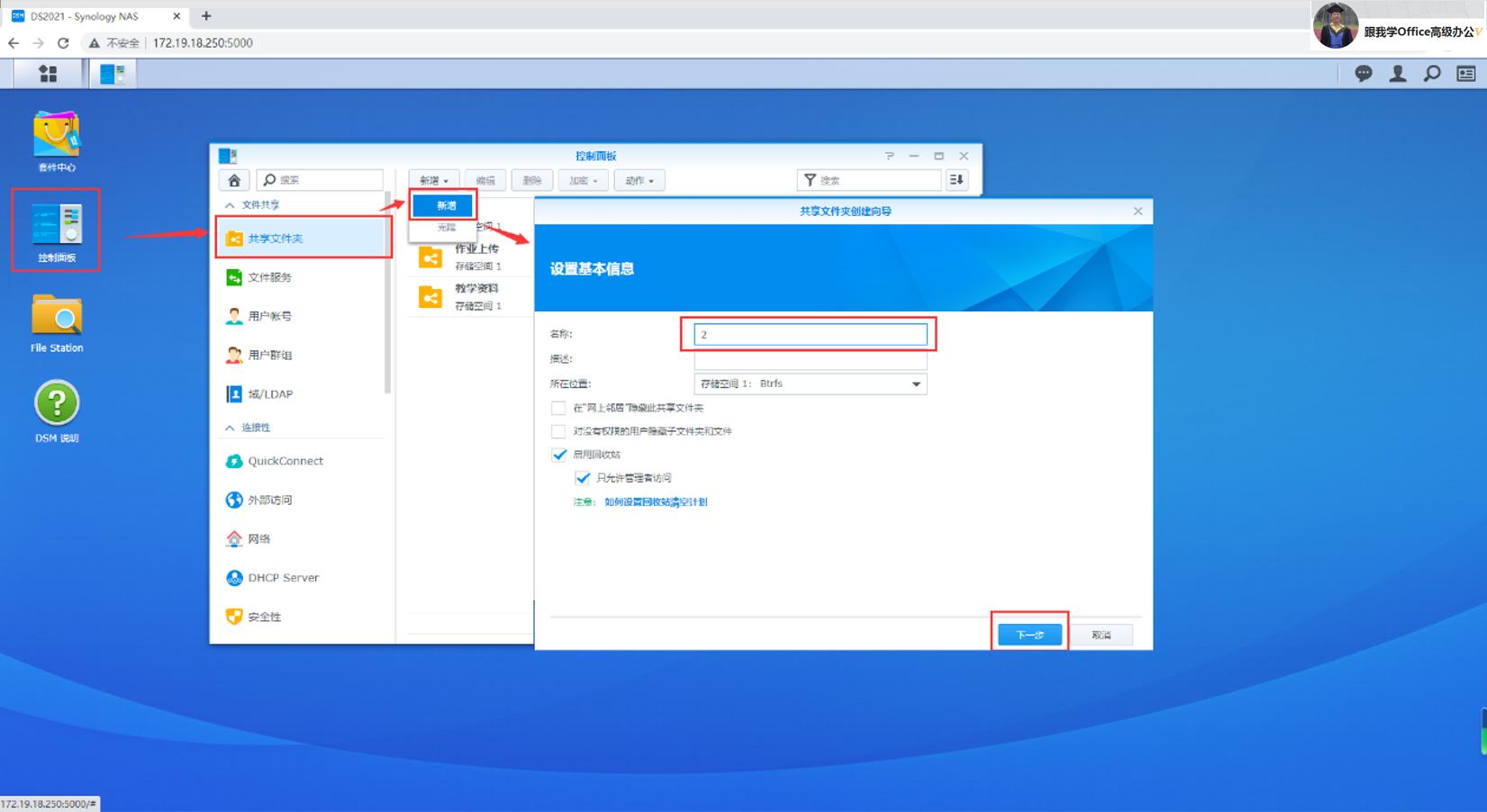The image size is (1487, 812).
Task: Open the 动作 toolbar dropdown
Action: click(x=639, y=180)
